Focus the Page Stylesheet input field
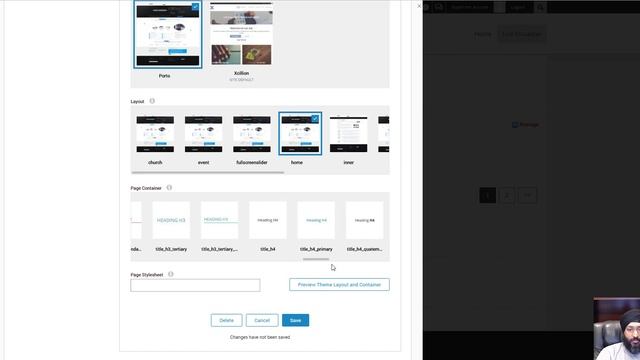Image resolution: width=640 pixels, height=360 pixels. click(x=195, y=285)
